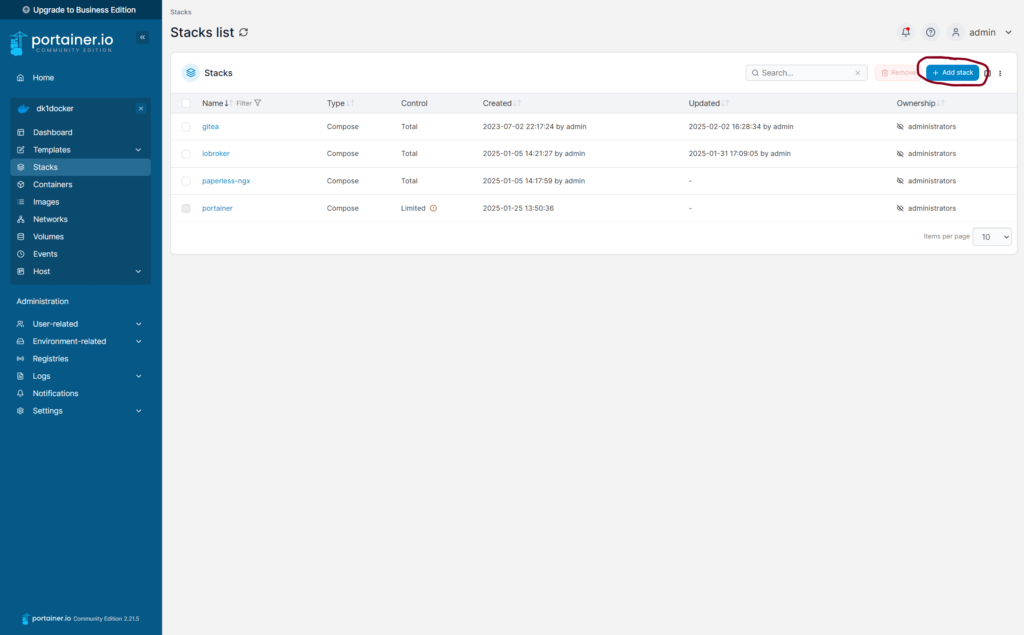Select the gitea stack checkbox
Viewport: 1024px width, 635px height.
(x=186, y=127)
